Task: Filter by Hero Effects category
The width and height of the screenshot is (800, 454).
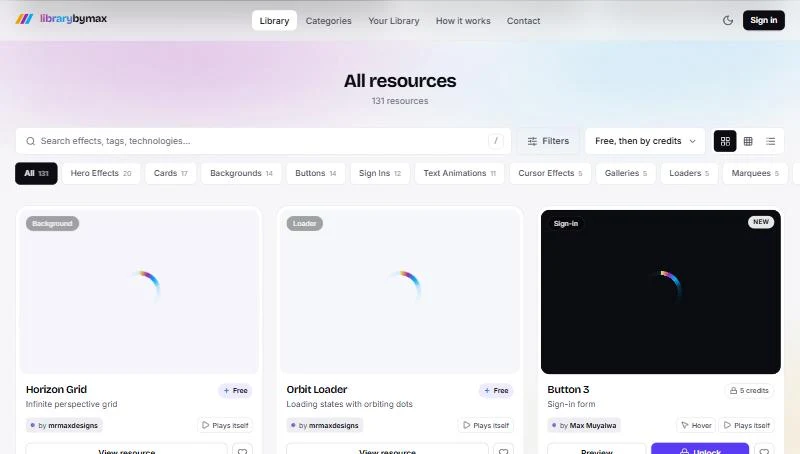Action: (101, 173)
